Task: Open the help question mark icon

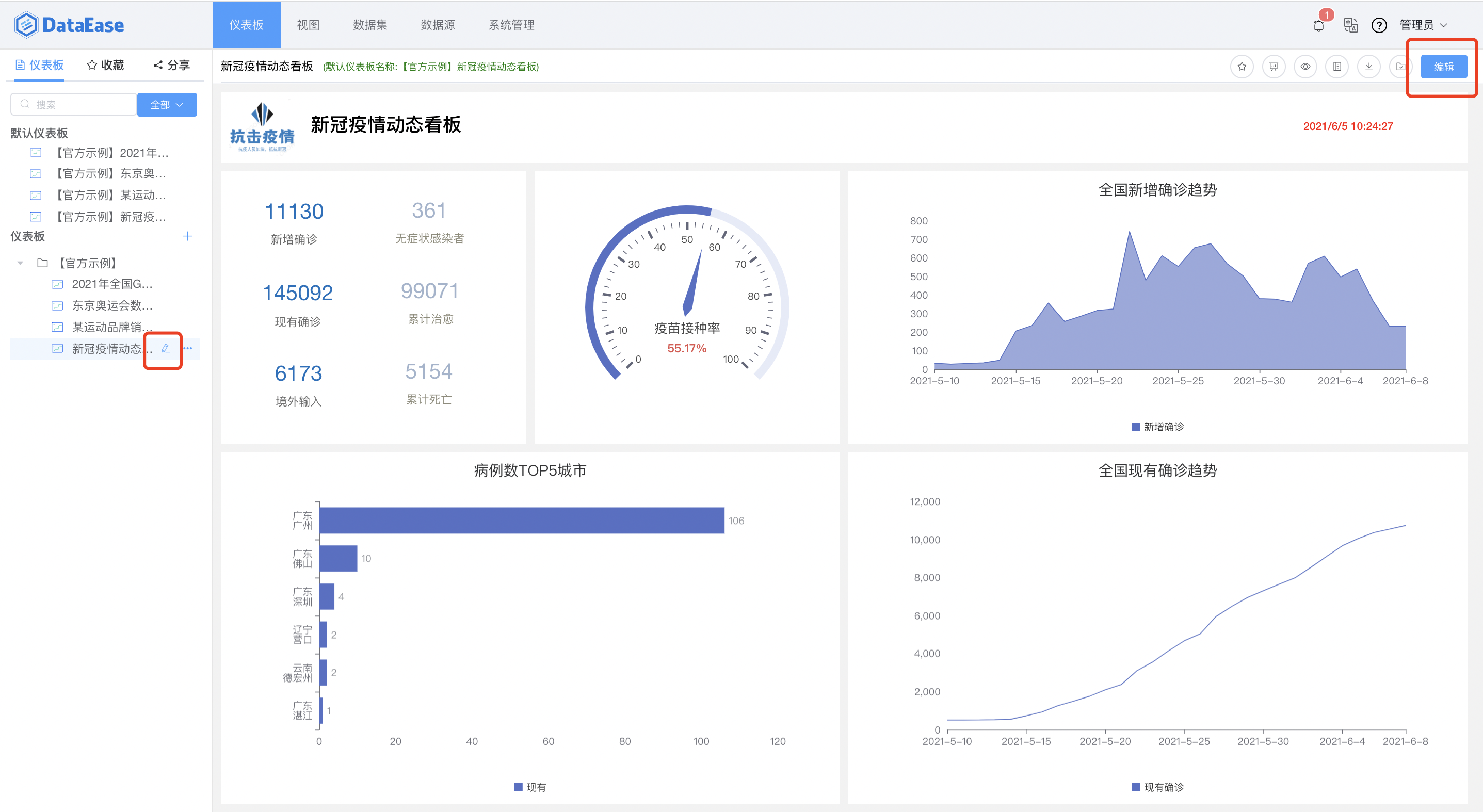Action: (1379, 25)
